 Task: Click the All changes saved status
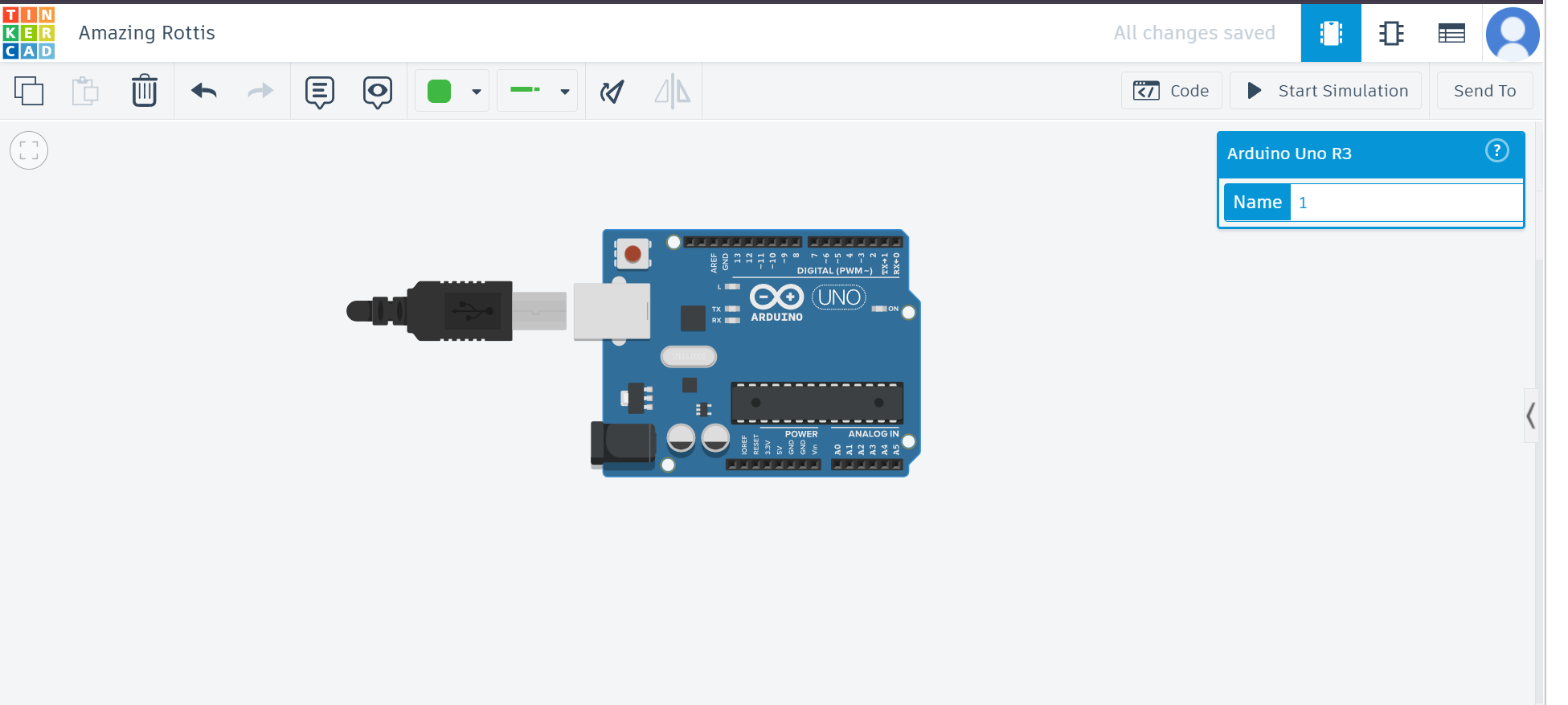tap(1194, 33)
